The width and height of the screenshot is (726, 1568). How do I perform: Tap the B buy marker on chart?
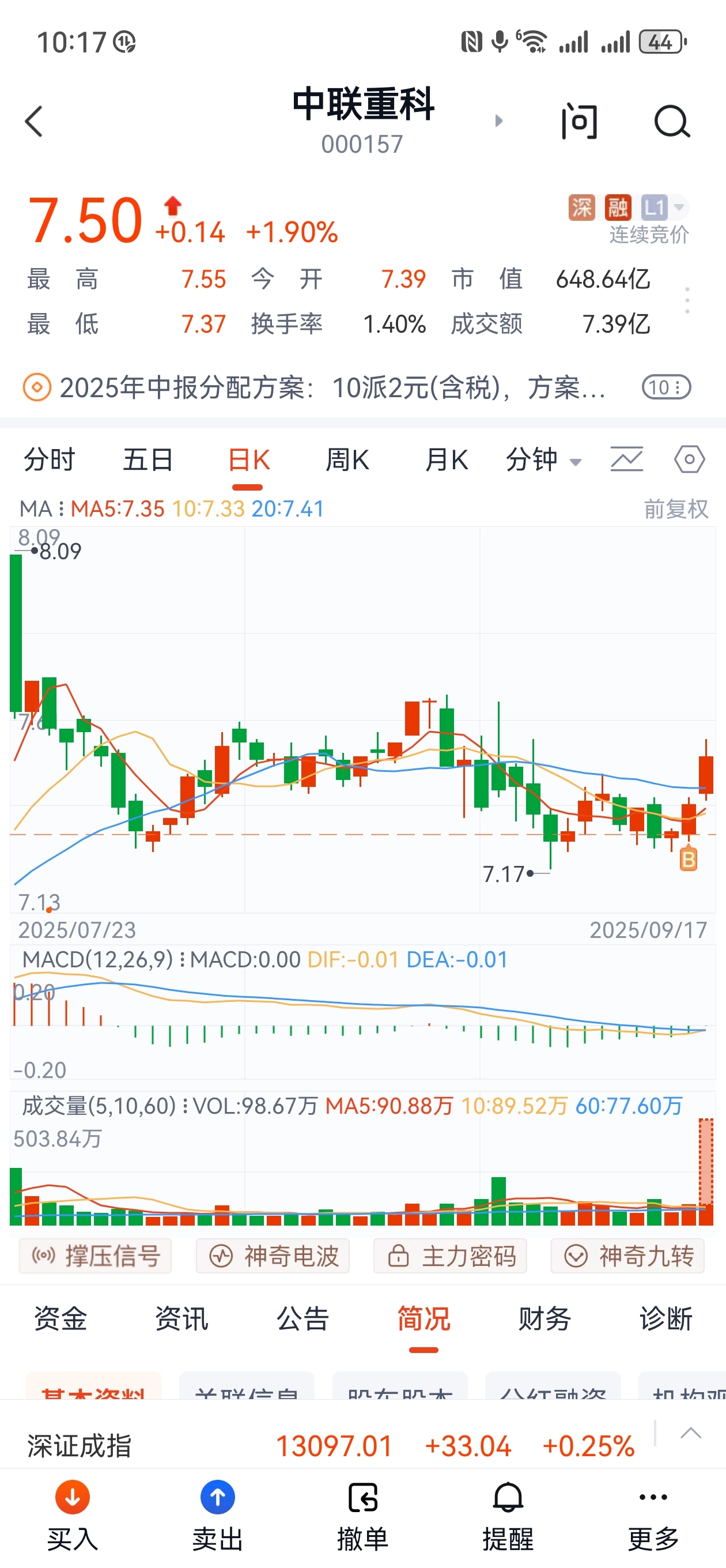pos(689,859)
